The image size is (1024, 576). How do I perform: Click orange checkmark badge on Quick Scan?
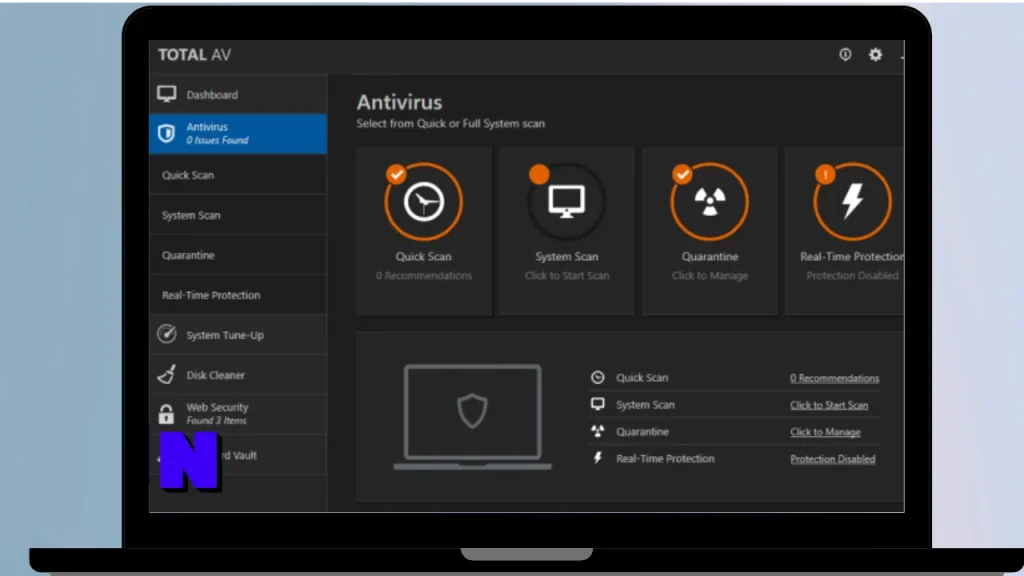[396, 174]
